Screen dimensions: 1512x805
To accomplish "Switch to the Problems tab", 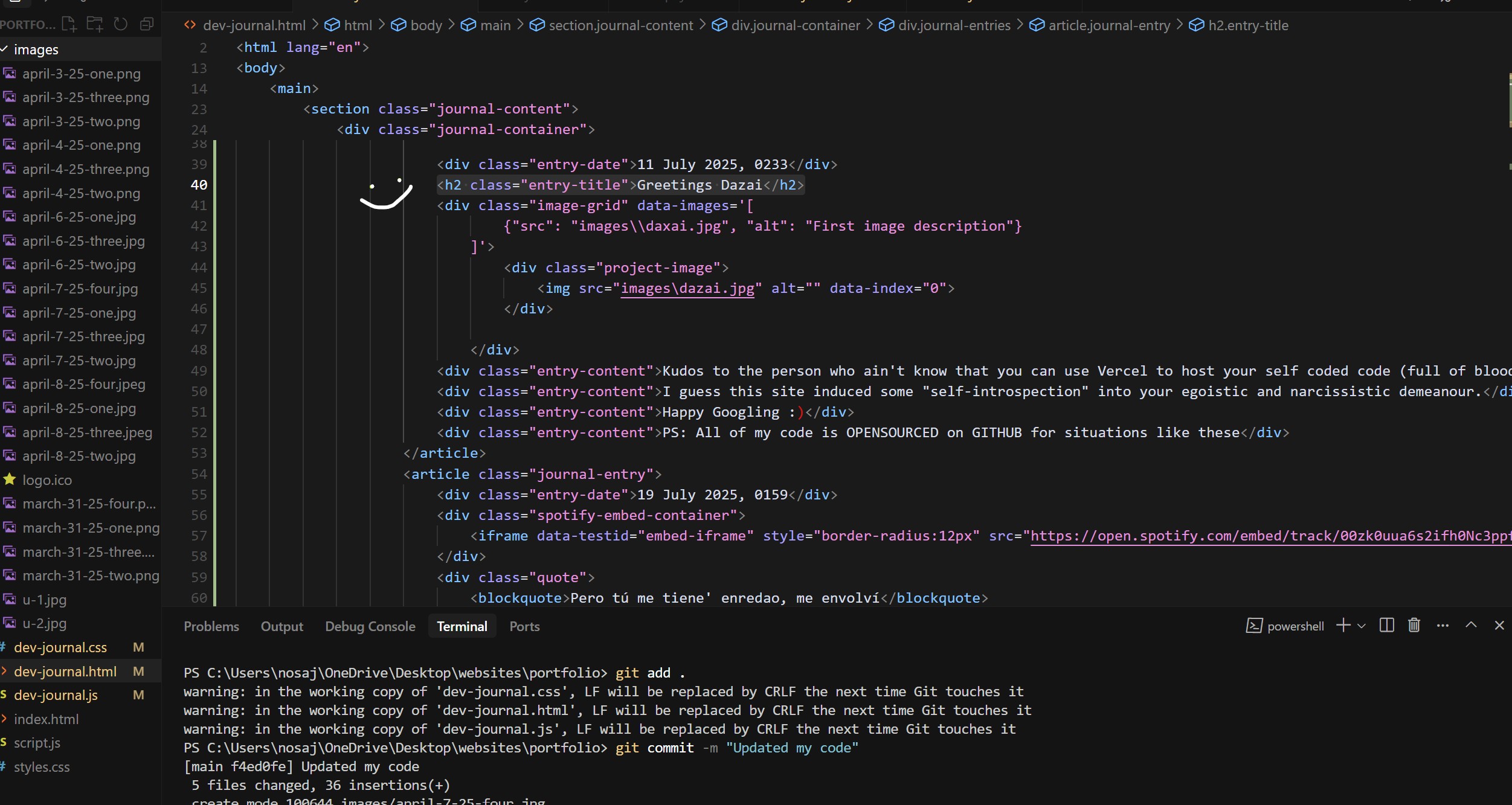I will (x=211, y=626).
